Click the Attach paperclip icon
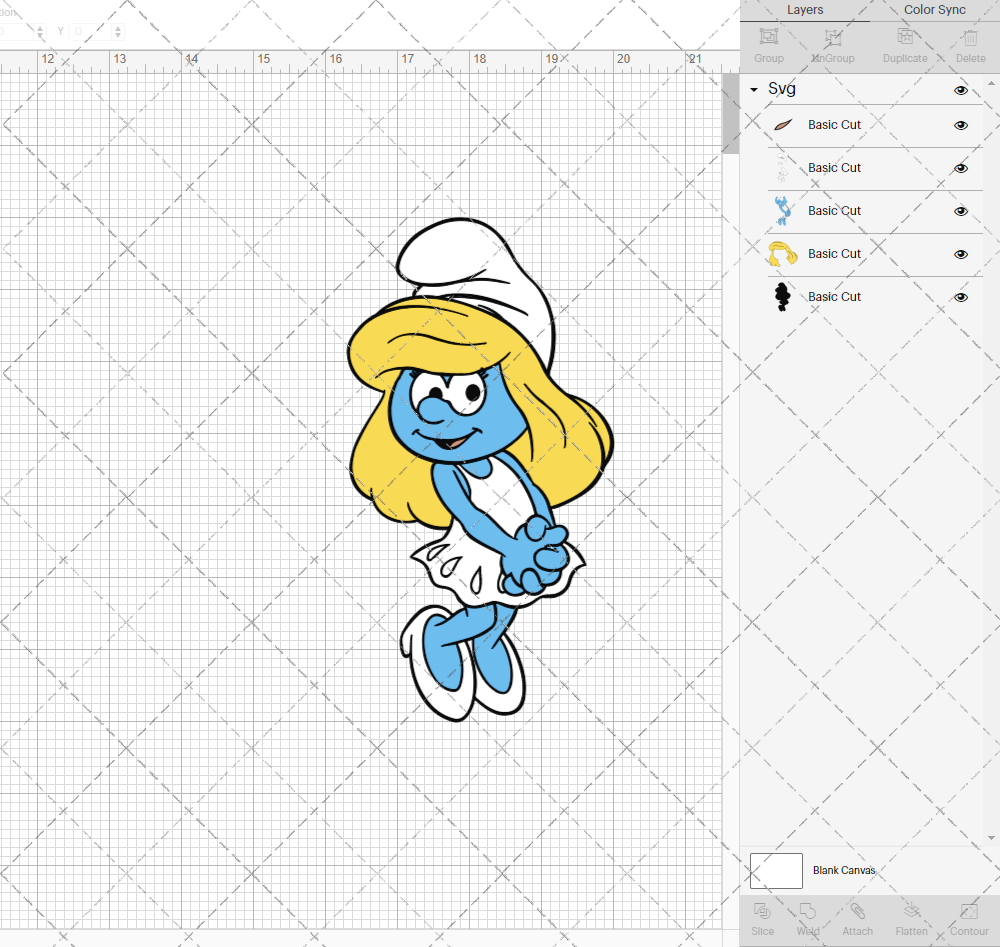 (857, 911)
